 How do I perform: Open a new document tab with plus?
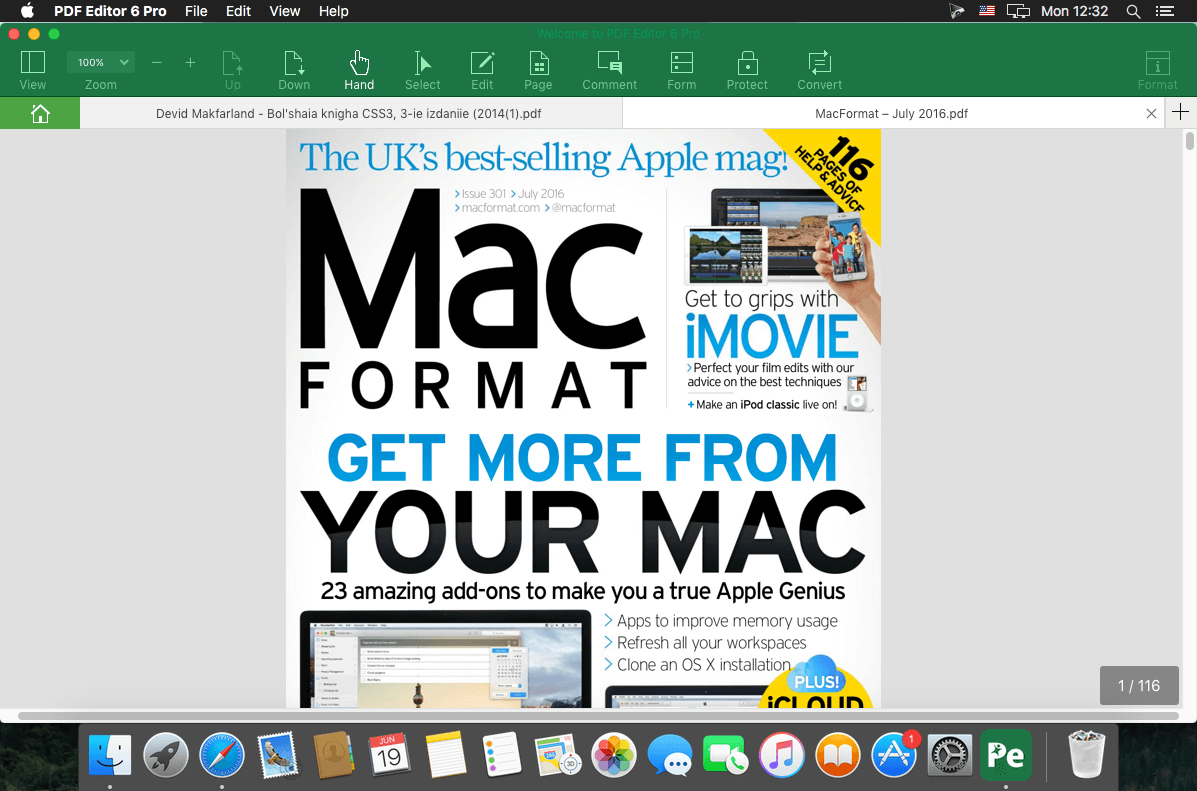pos(1180,113)
